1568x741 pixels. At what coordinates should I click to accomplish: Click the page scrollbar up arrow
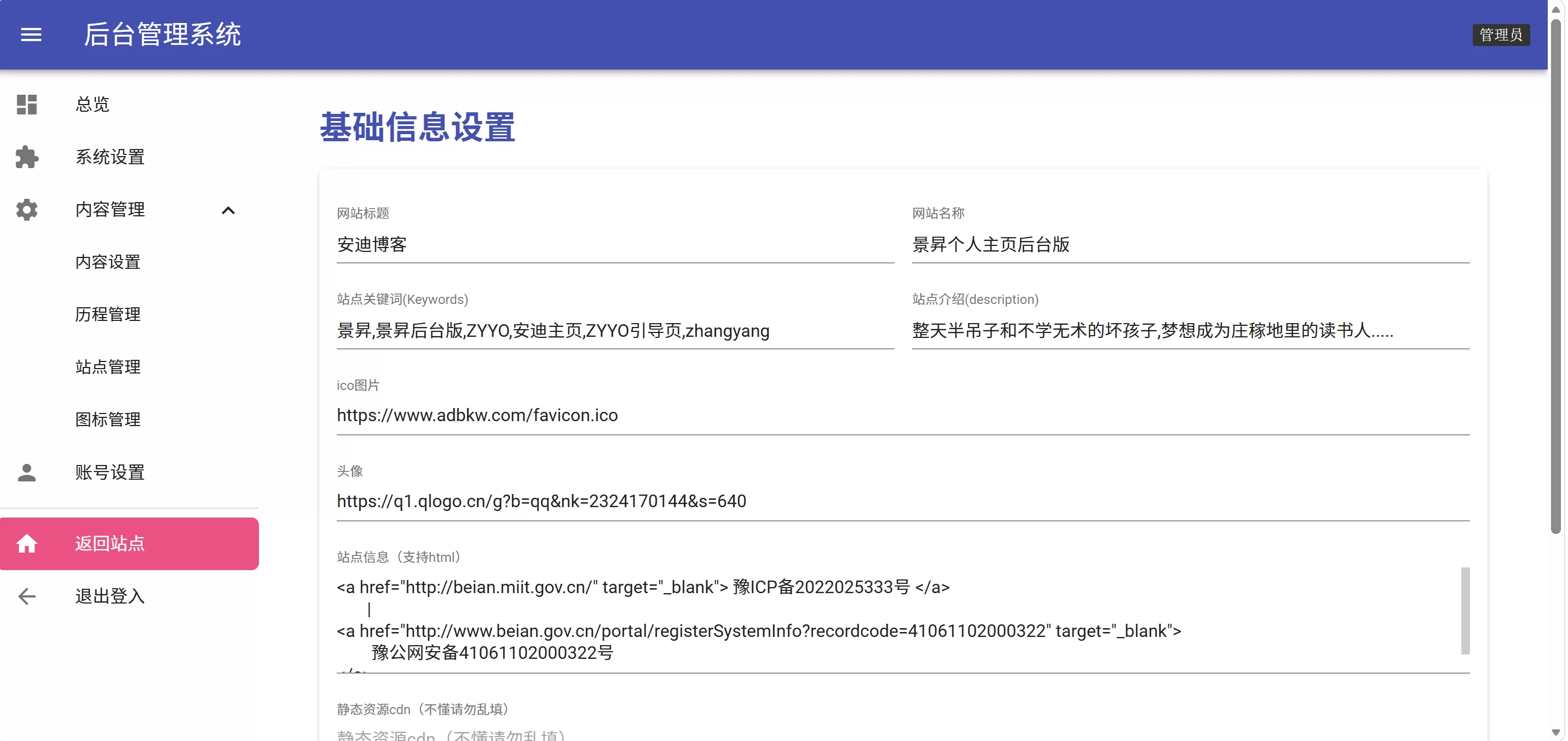click(x=1556, y=9)
